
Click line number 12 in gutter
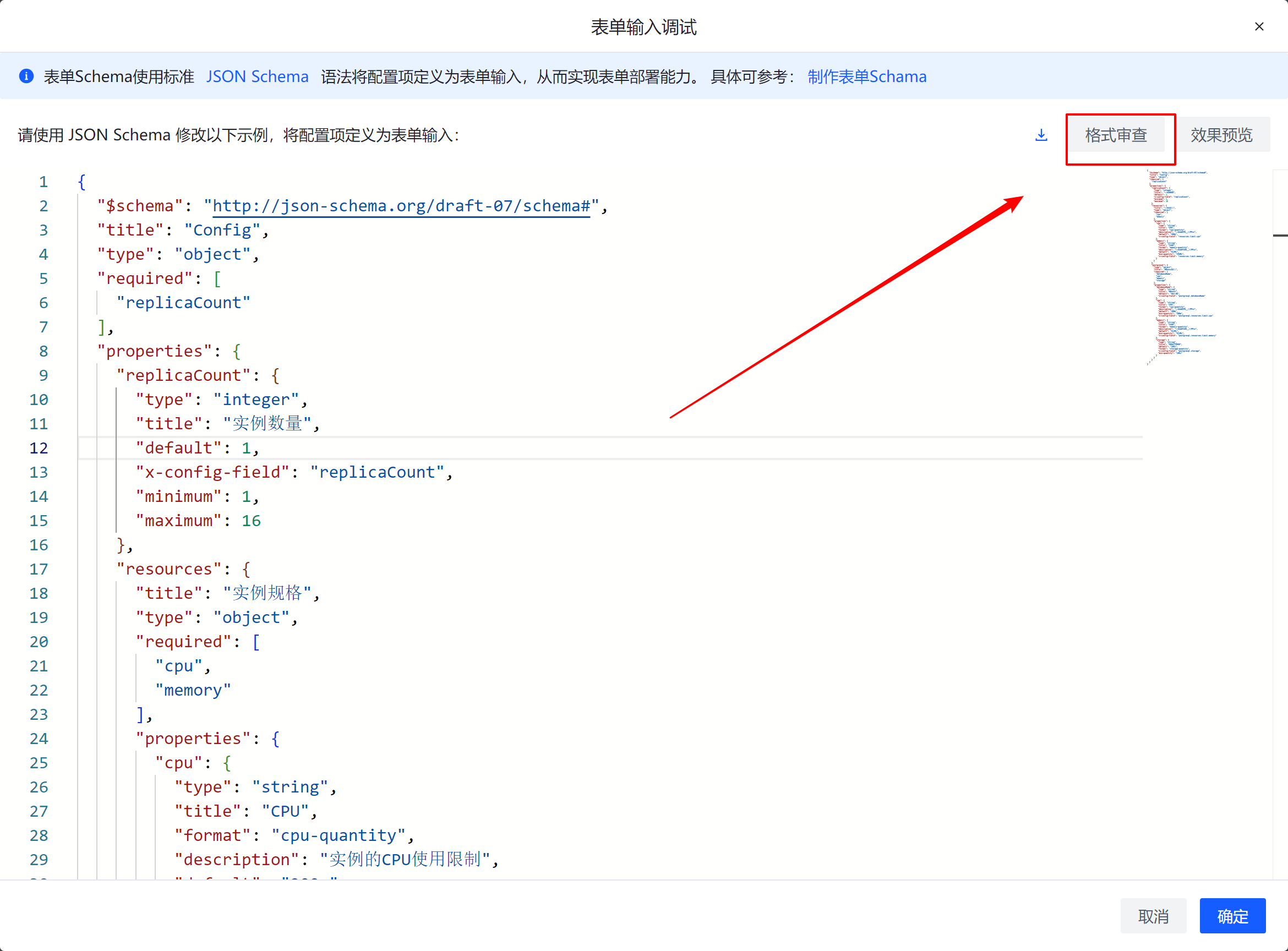(x=39, y=448)
